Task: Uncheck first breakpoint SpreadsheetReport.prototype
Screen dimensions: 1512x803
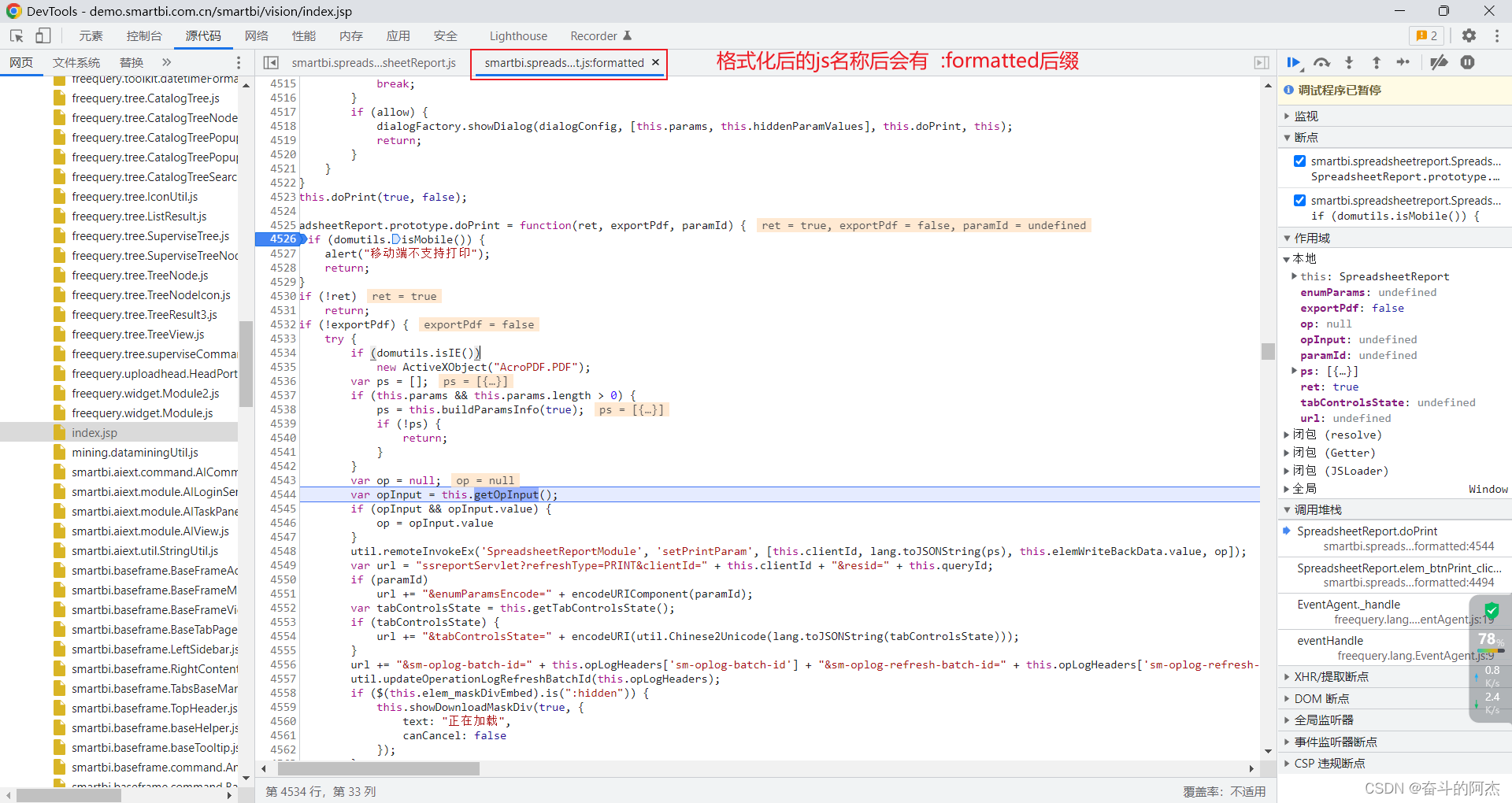Action: click(1299, 161)
